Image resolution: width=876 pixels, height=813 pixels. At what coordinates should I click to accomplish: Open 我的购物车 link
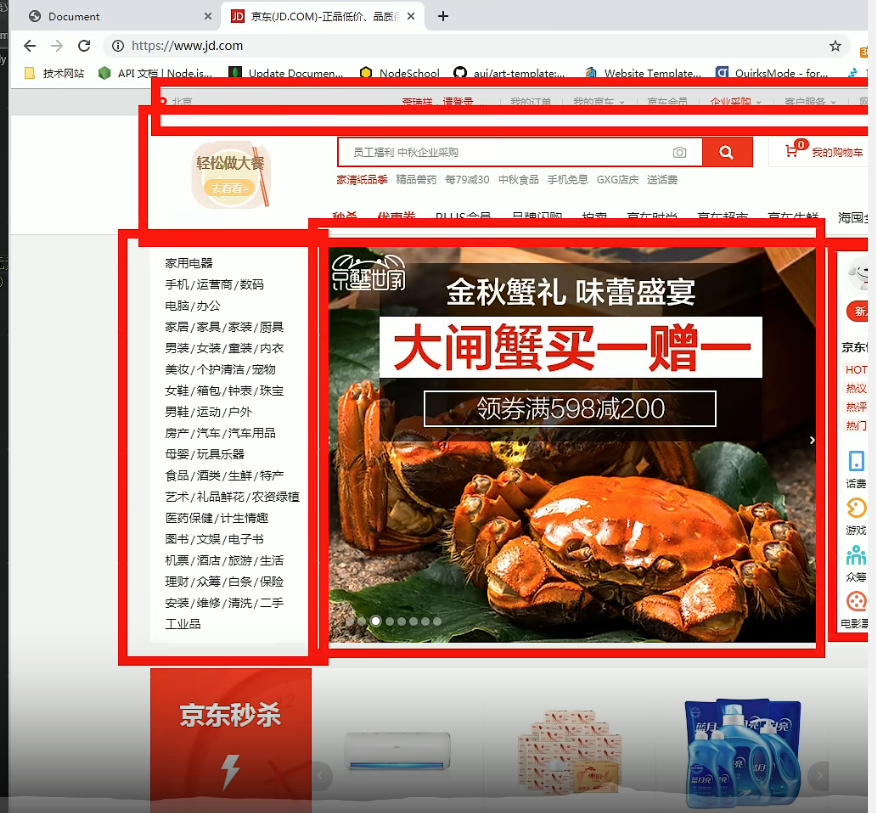(x=837, y=152)
